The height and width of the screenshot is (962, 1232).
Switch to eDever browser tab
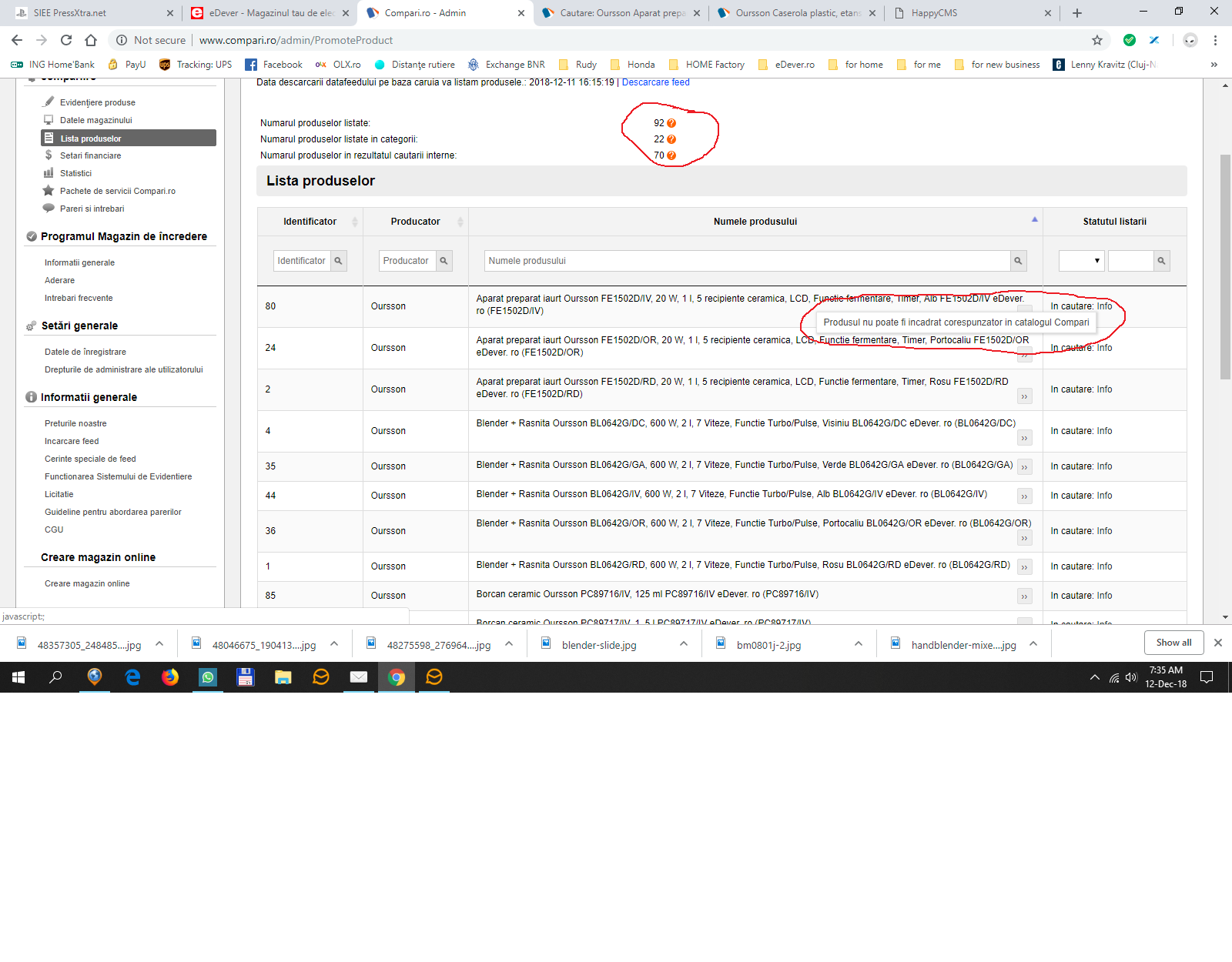pyautogui.click(x=269, y=13)
